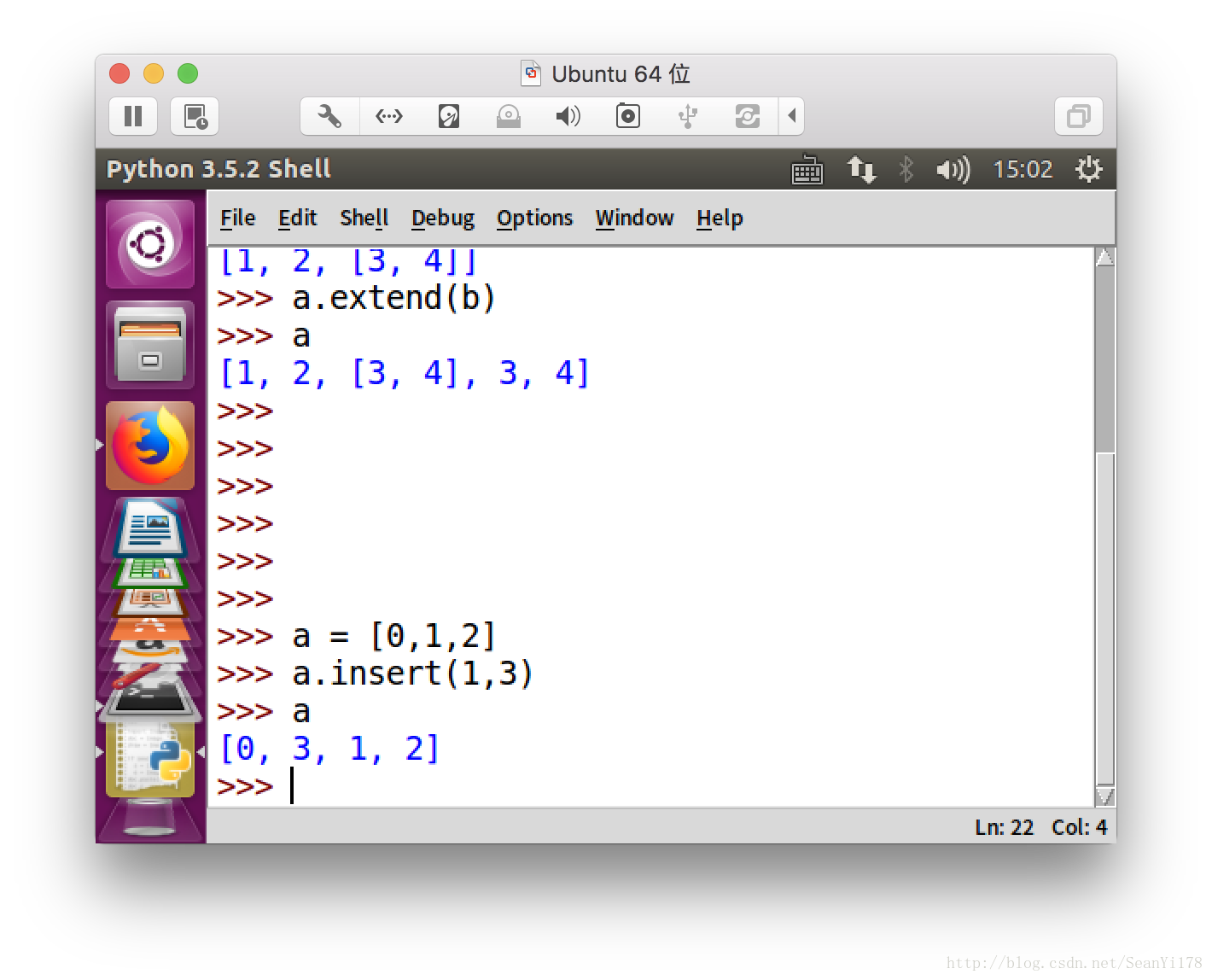This screenshot has width=1212, height=980.
Task: Open Ubuntu keyboard input indicator
Action: pos(807,170)
